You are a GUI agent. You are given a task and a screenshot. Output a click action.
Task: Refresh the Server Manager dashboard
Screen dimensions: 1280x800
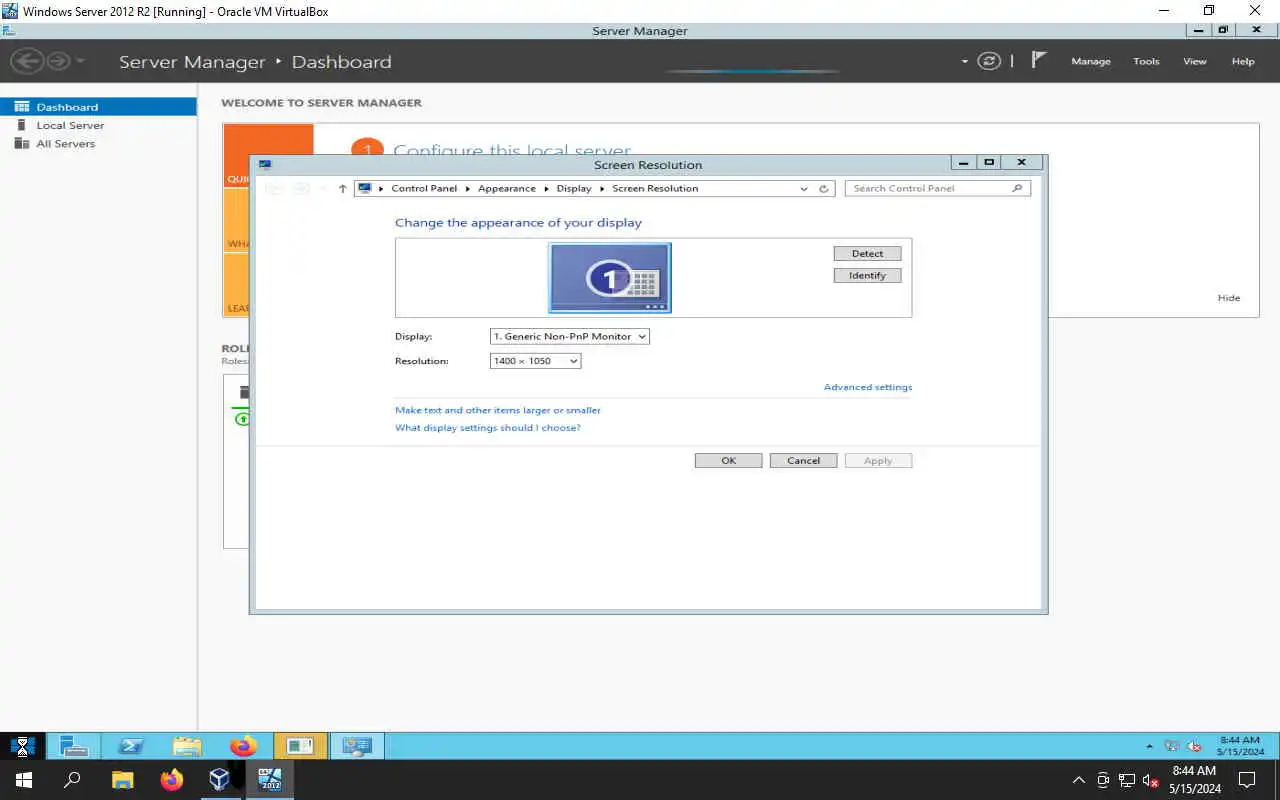(x=989, y=61)
